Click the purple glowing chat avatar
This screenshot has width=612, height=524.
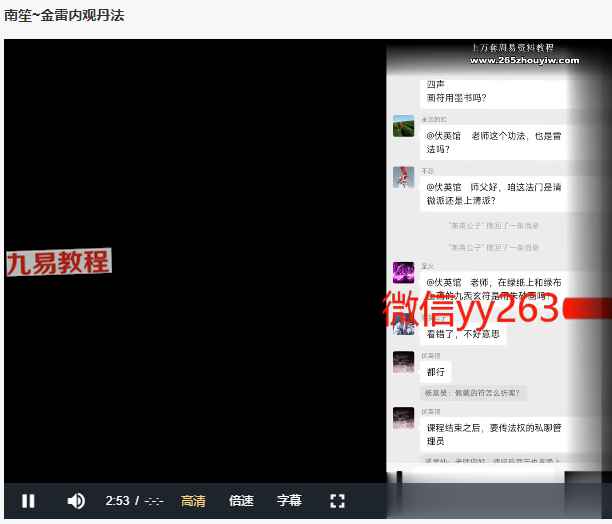404,272
